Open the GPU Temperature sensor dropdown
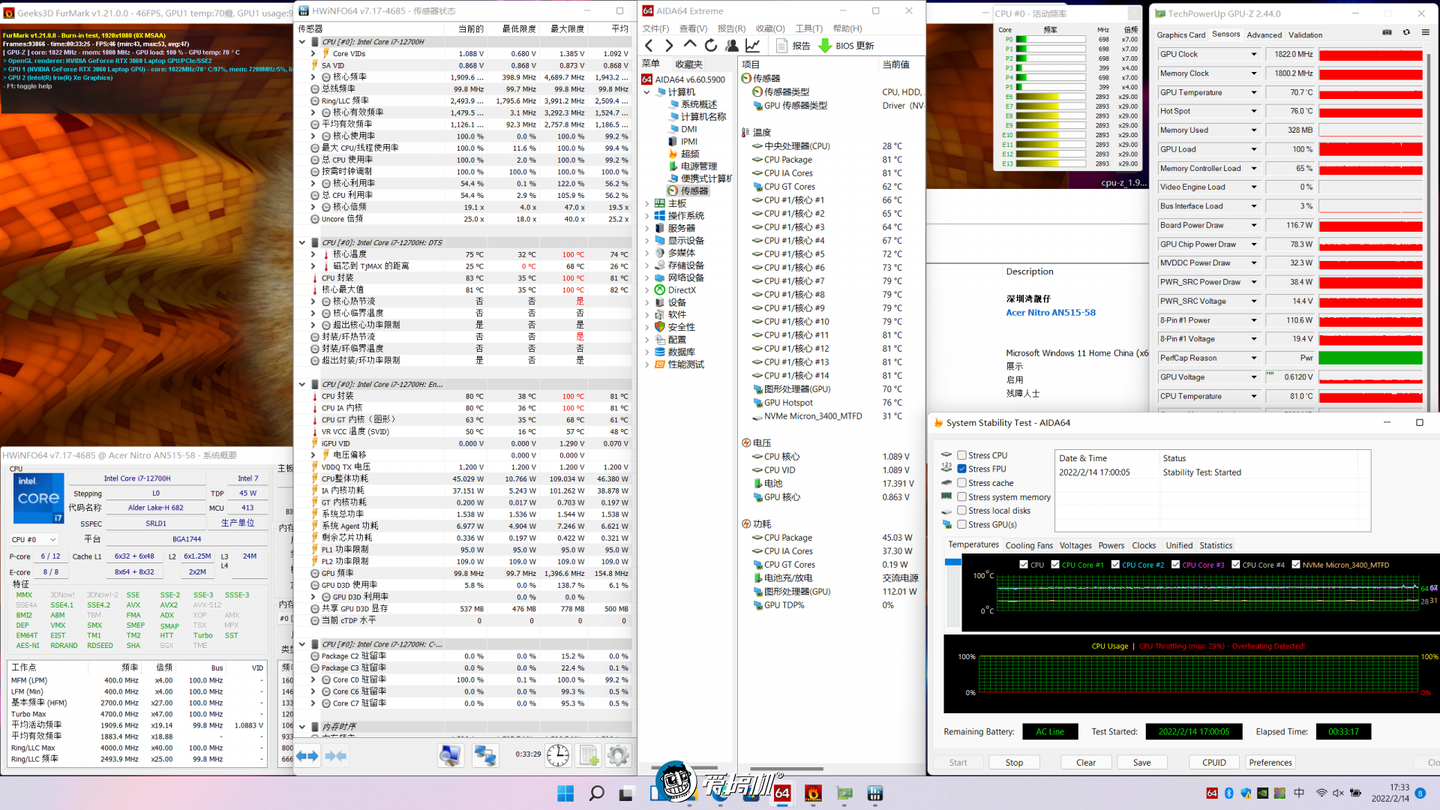The width and height of the screenshot is (1440, 810). [1254, 92]
